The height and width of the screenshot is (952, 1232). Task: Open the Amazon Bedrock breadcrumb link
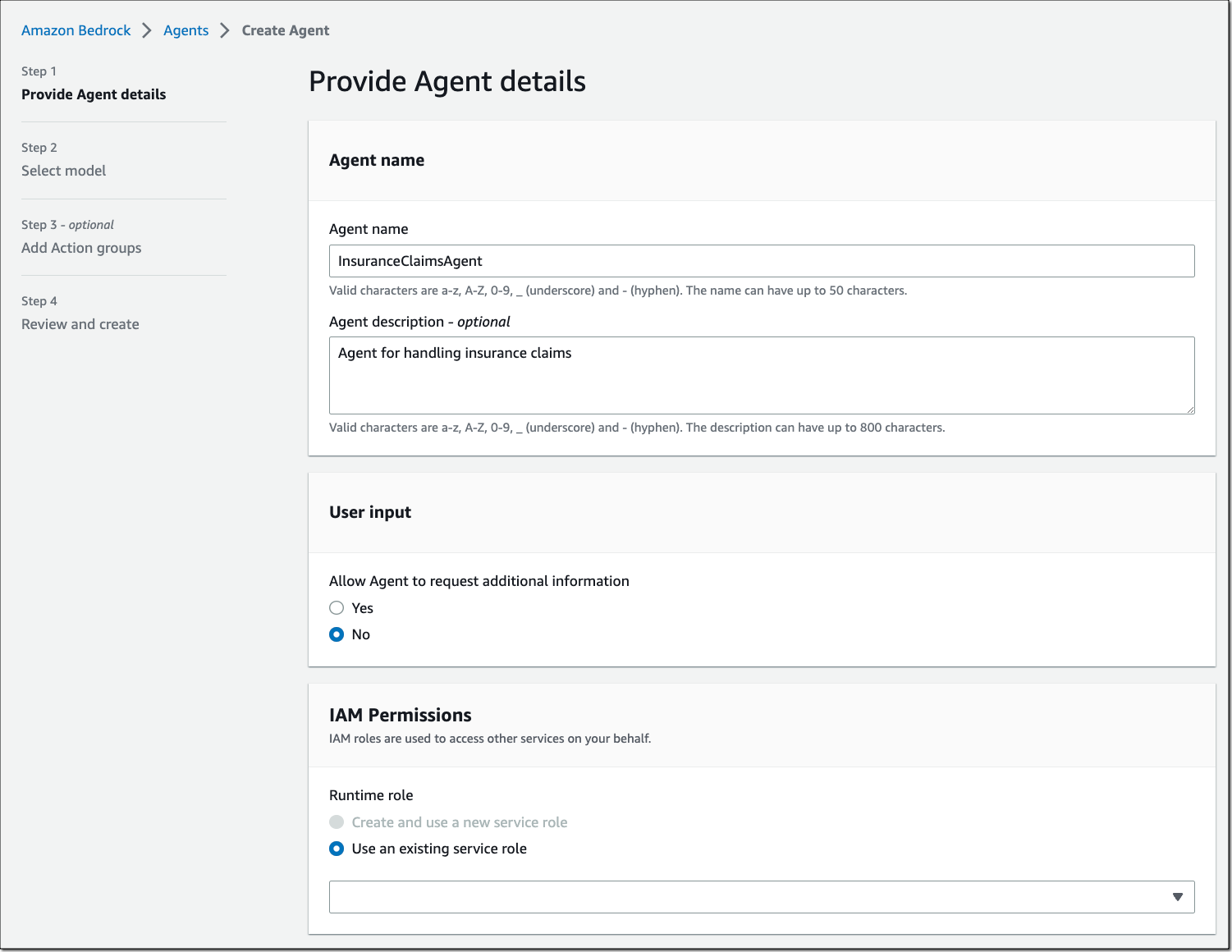(x=76, y=30)
